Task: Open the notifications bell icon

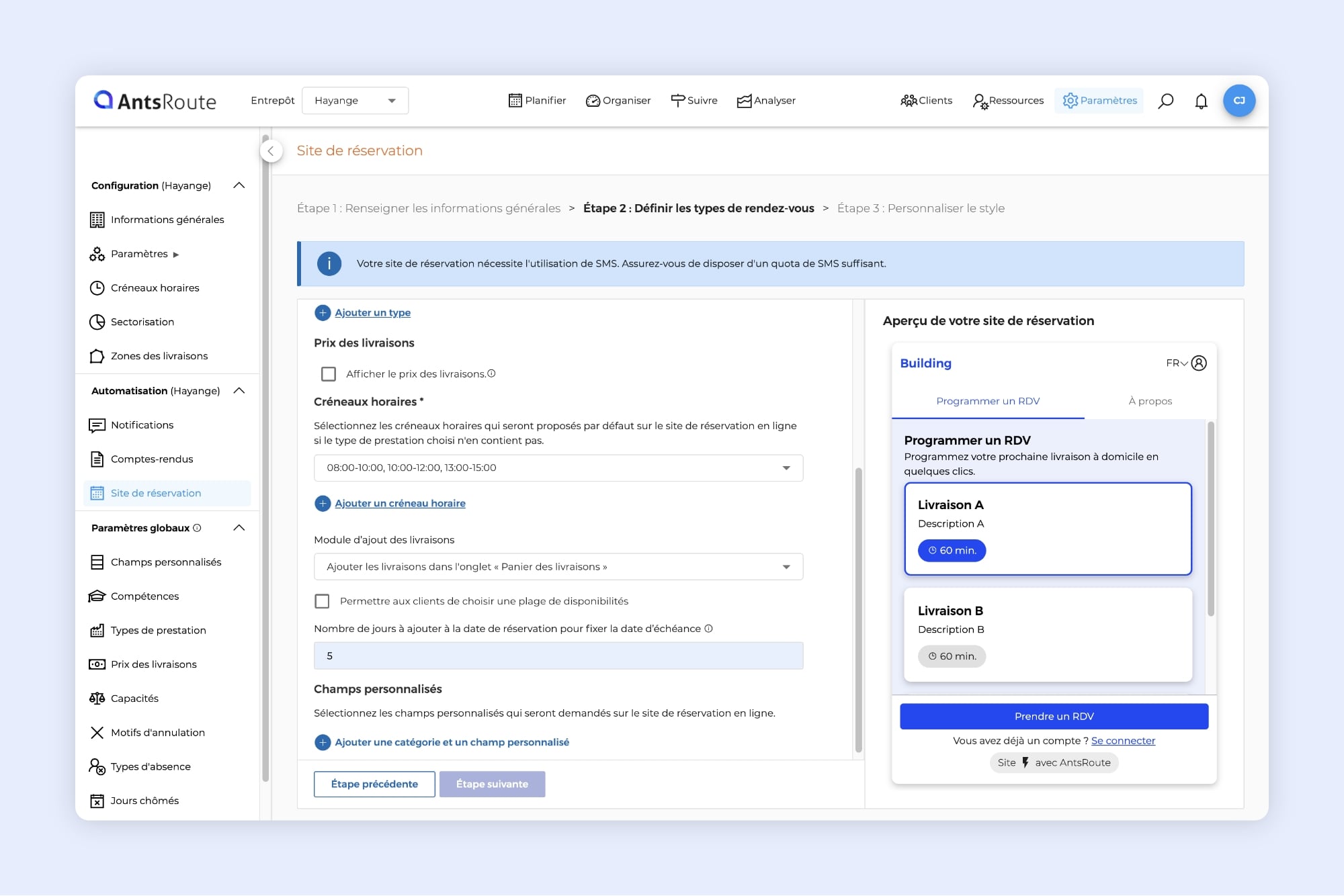Action: (x=1201, y=101)
